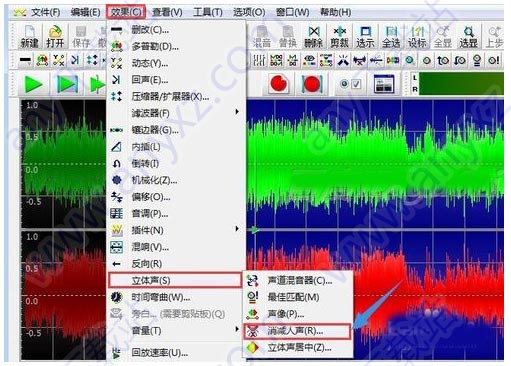The height and width of the screenshot is (366, 511).
Task: Start playback with green play button
Action: [x=34, y=84]
